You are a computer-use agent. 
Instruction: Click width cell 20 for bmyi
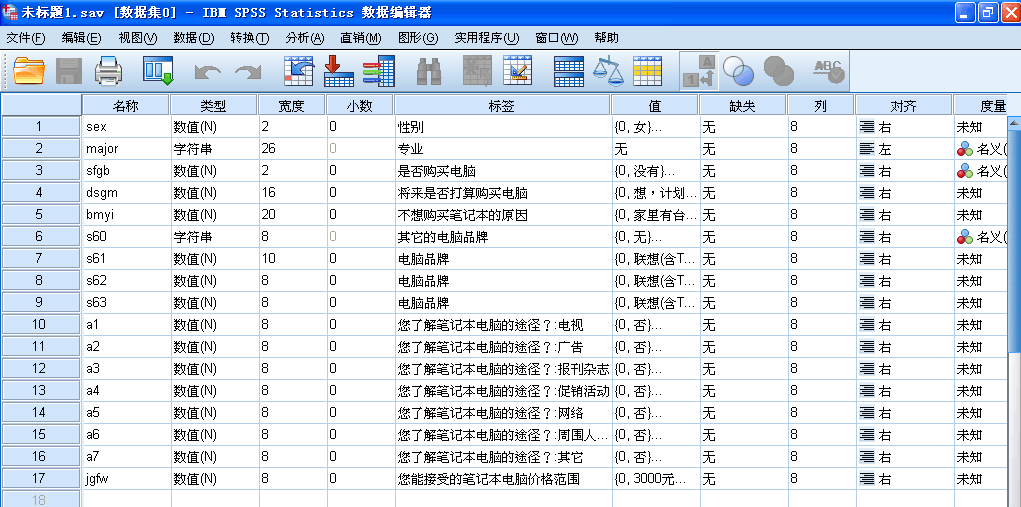click(292, 215)
